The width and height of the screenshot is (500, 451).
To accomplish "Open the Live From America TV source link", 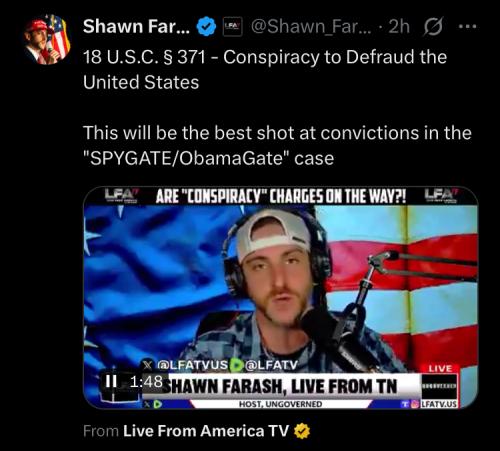I will (206, 431).
